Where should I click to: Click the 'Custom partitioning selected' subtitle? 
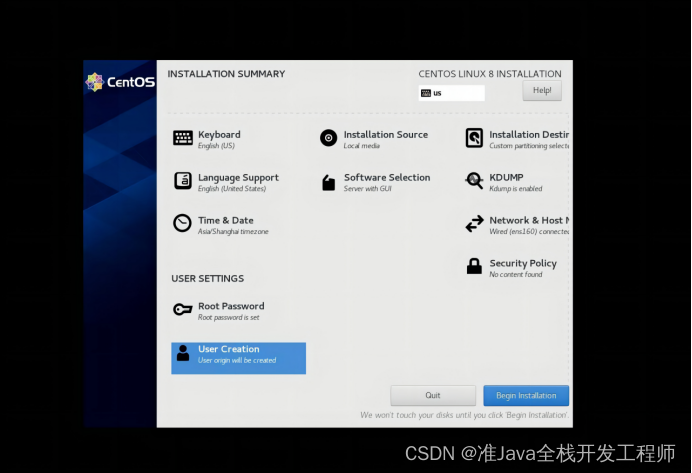coord(529,146)
